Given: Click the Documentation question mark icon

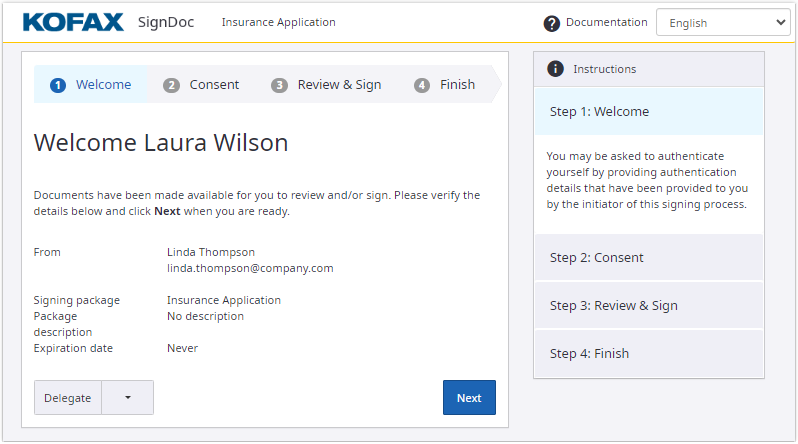Looking at the screenshot, I should [551, 23].
